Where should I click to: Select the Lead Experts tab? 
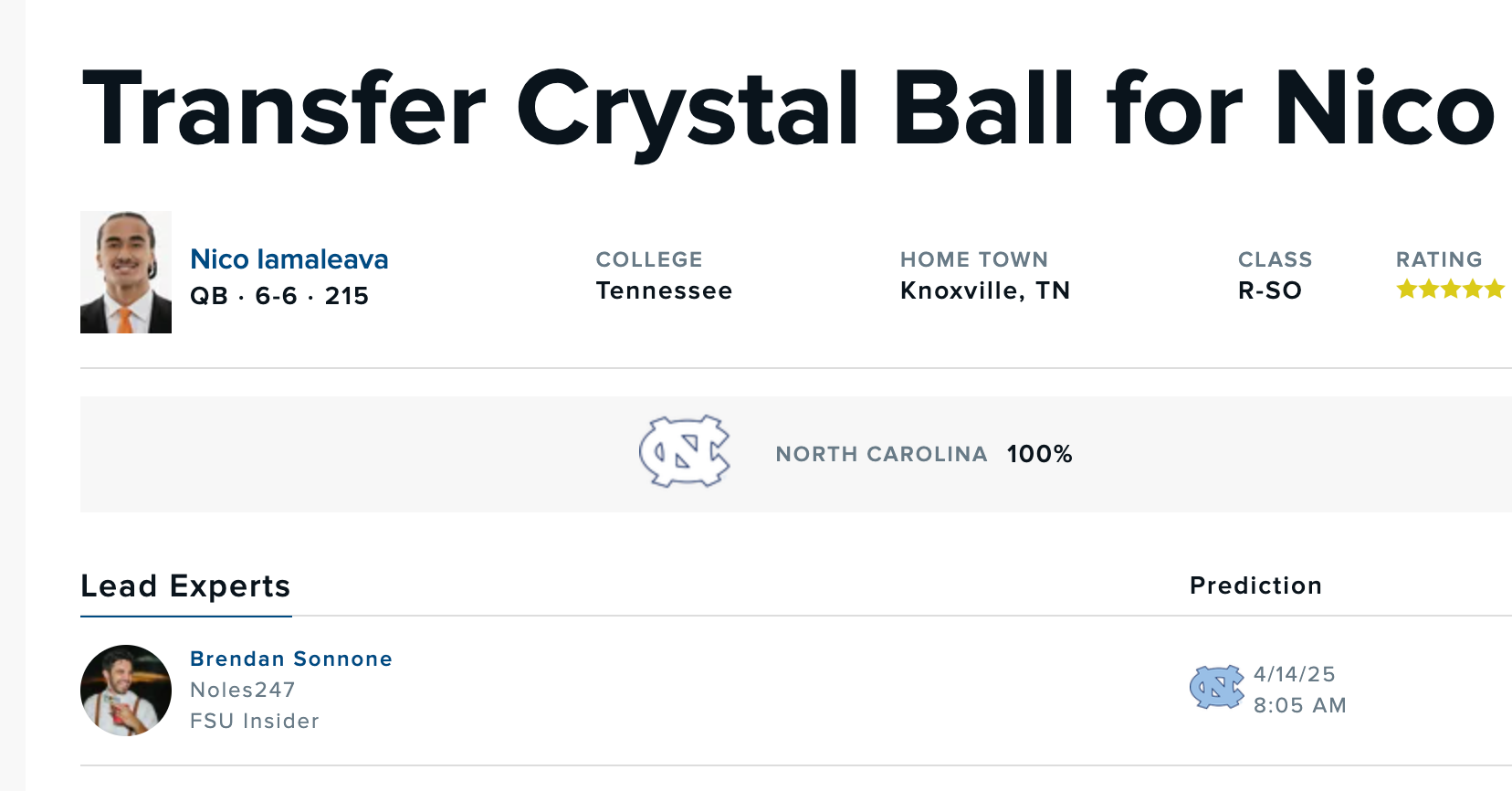[x=185, y=585]
